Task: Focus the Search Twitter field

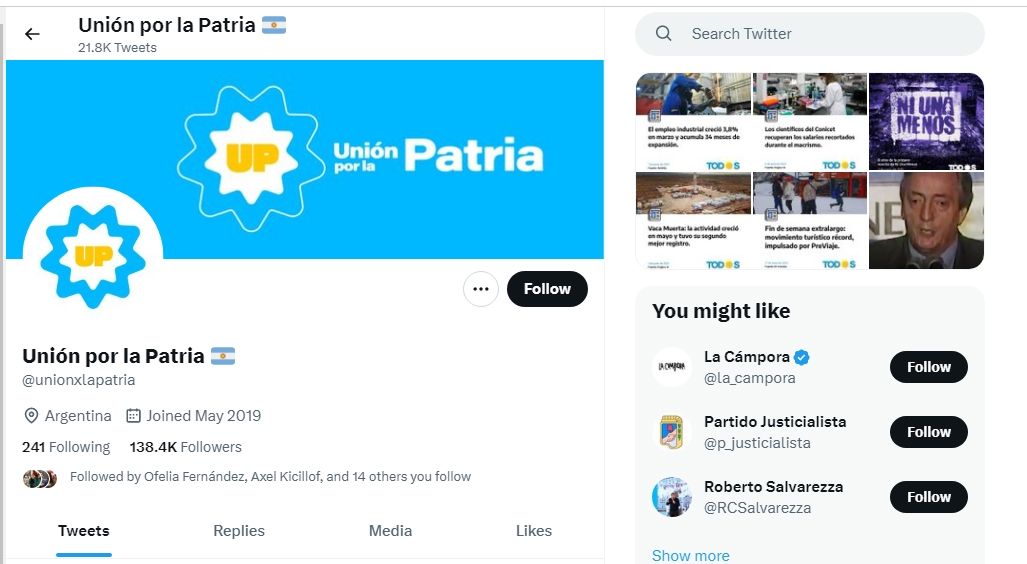Action: [x=810, y=33]
